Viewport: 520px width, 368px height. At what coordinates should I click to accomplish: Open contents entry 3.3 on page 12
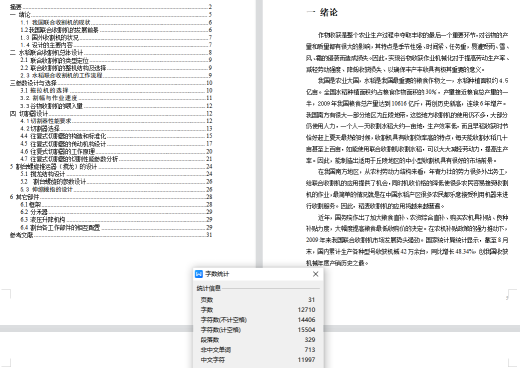(x=116, y=106)
